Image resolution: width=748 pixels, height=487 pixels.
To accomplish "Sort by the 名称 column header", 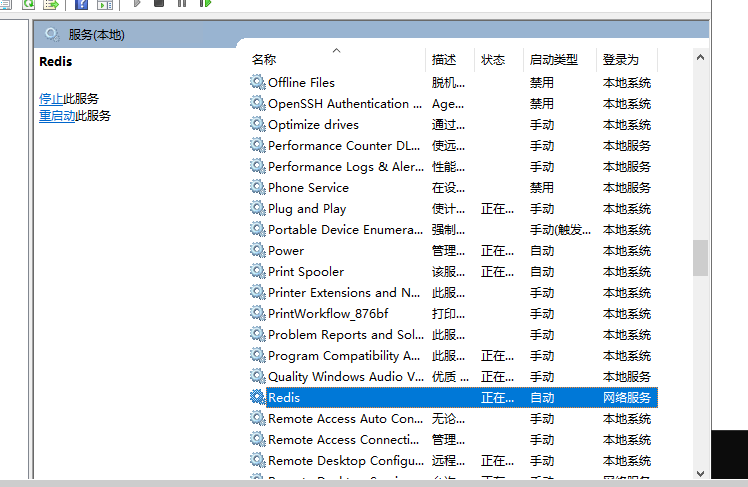I will 337,60.
